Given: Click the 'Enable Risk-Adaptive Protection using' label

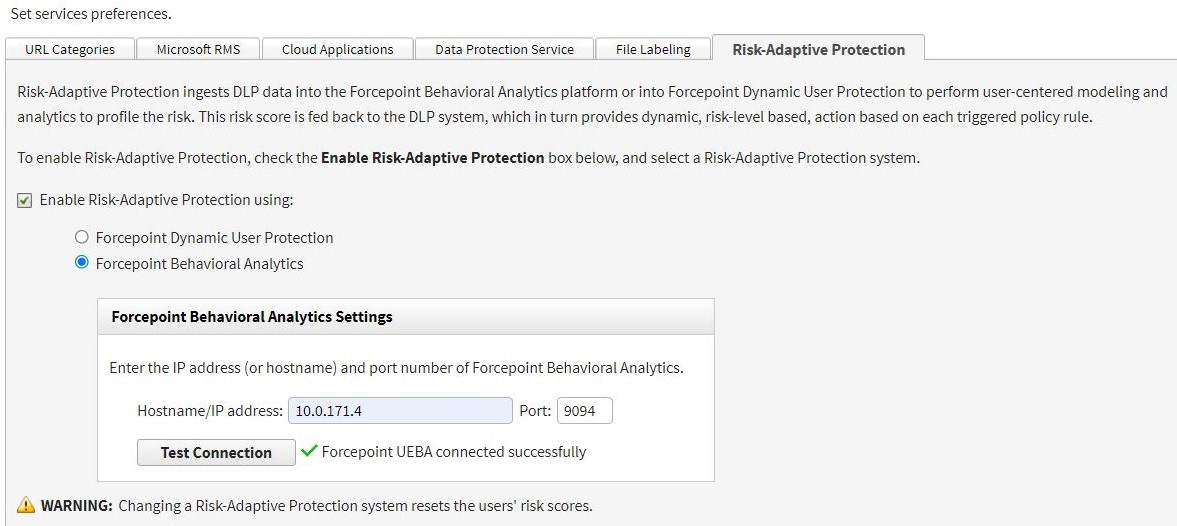Looking at the screenshot, I should pos(166,200).
